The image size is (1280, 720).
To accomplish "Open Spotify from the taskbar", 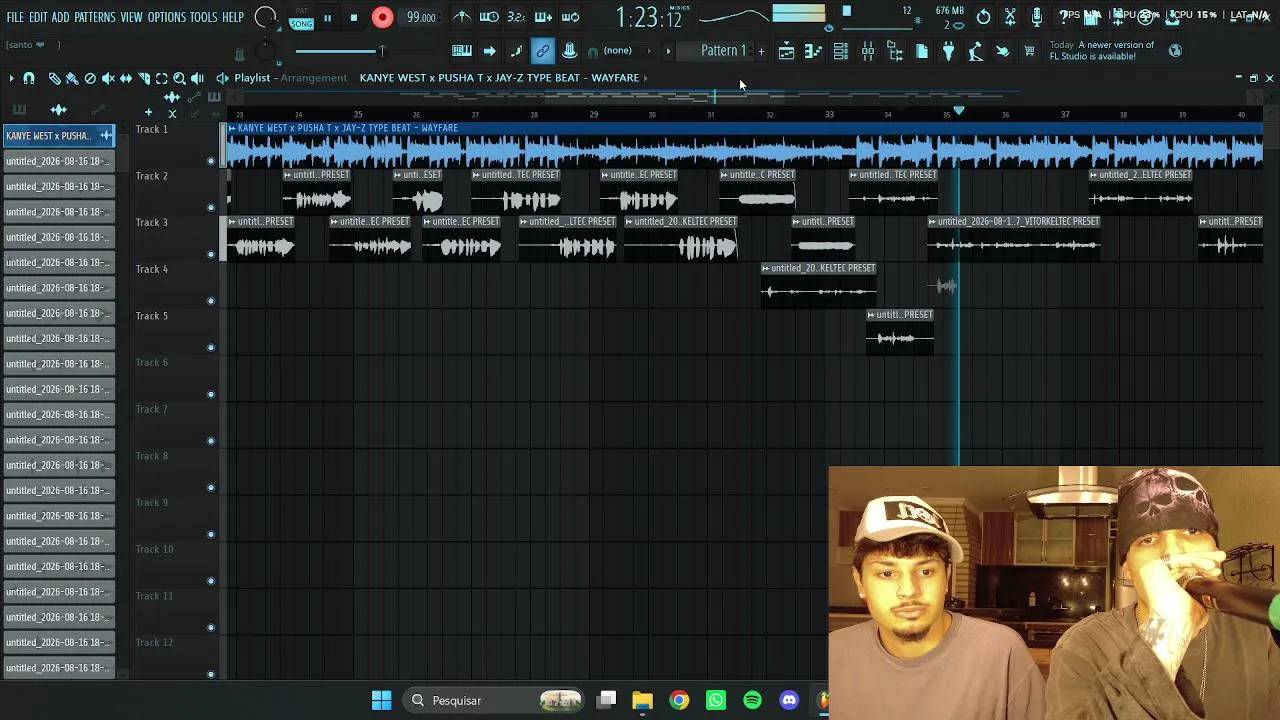I will (752, 700).
